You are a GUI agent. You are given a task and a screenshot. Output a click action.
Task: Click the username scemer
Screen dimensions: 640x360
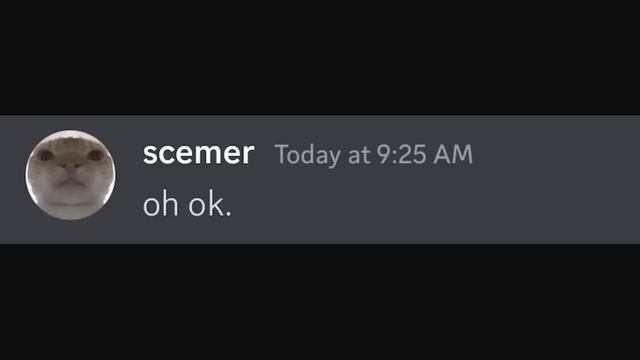coord(198,154)
